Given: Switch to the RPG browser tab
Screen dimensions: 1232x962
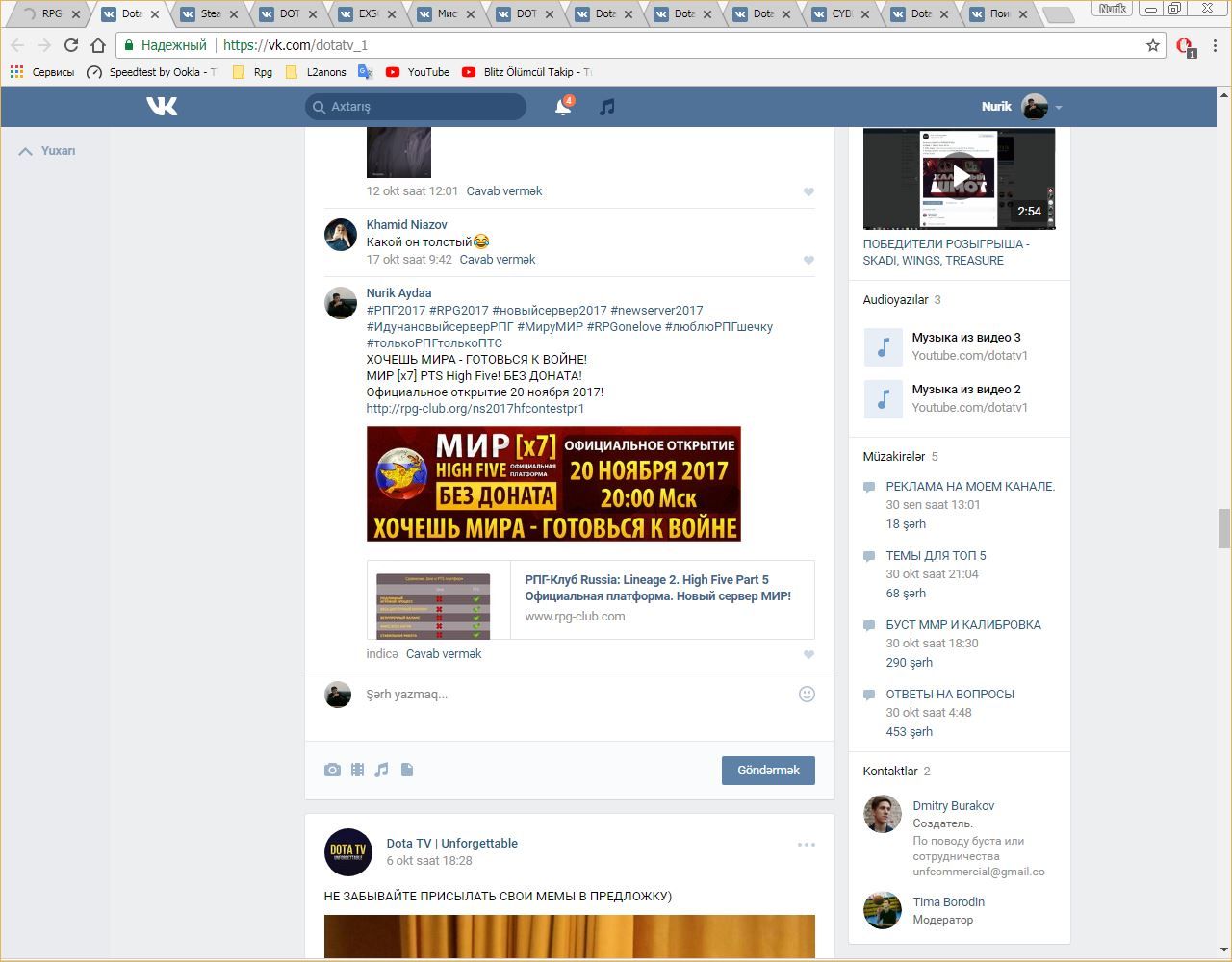Looking at the screenshot, I should (51, 13).
